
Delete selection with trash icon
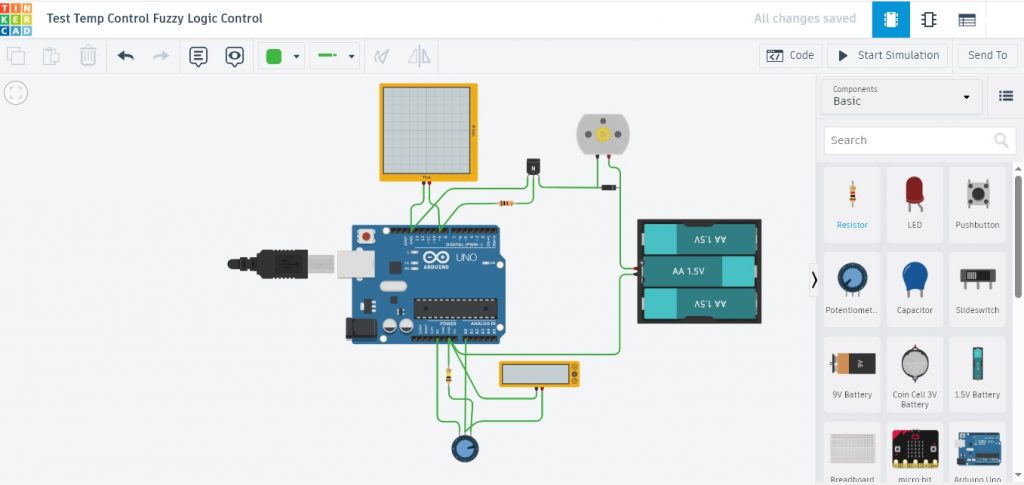coord(88,56)
